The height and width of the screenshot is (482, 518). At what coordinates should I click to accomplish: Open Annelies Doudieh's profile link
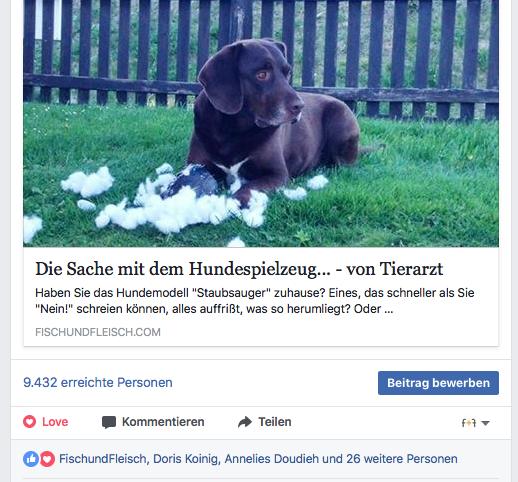pyautogui.click(x=272, y=459)
